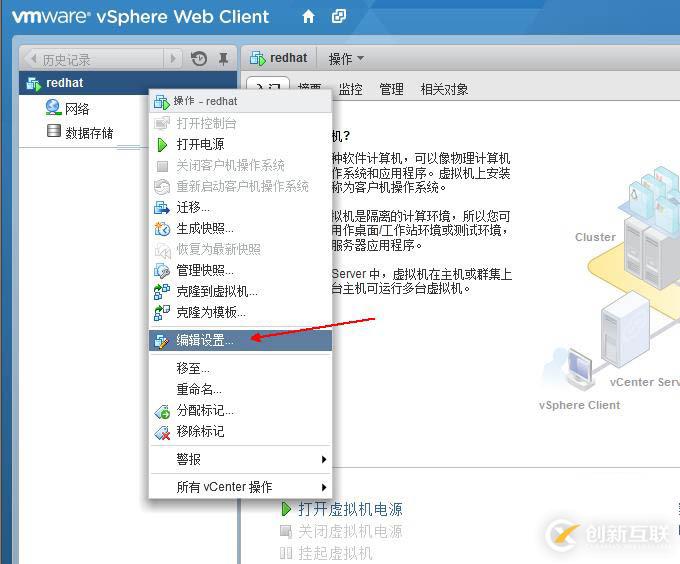Choose 克隆为模板... (Clone to Template)
This screenshot has height=564, width=680.
[x=241, y=312]
